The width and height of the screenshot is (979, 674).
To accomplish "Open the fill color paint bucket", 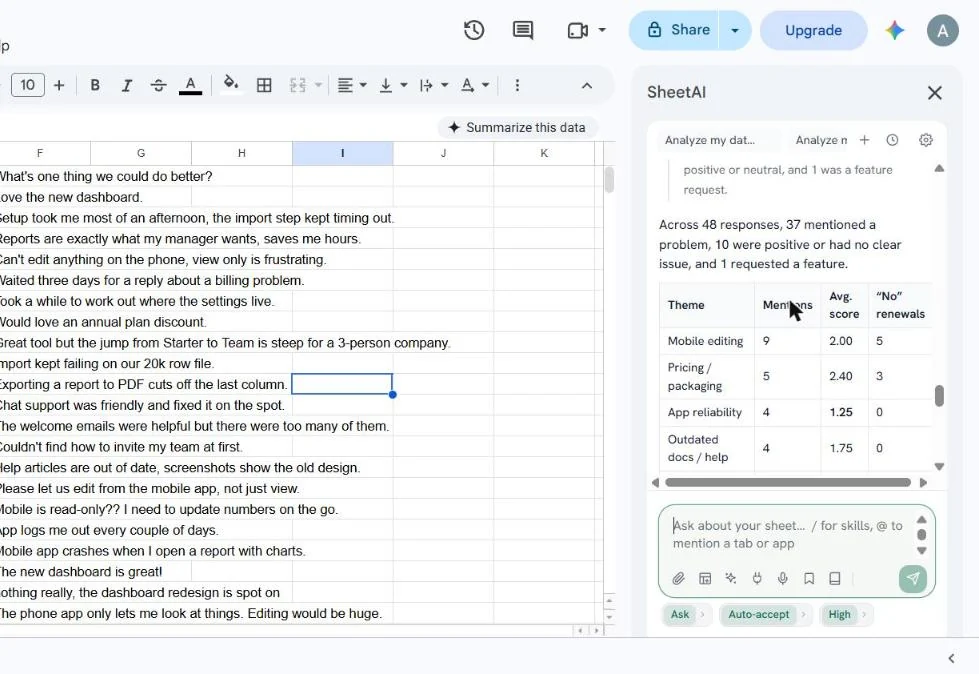I will [231, 84].
